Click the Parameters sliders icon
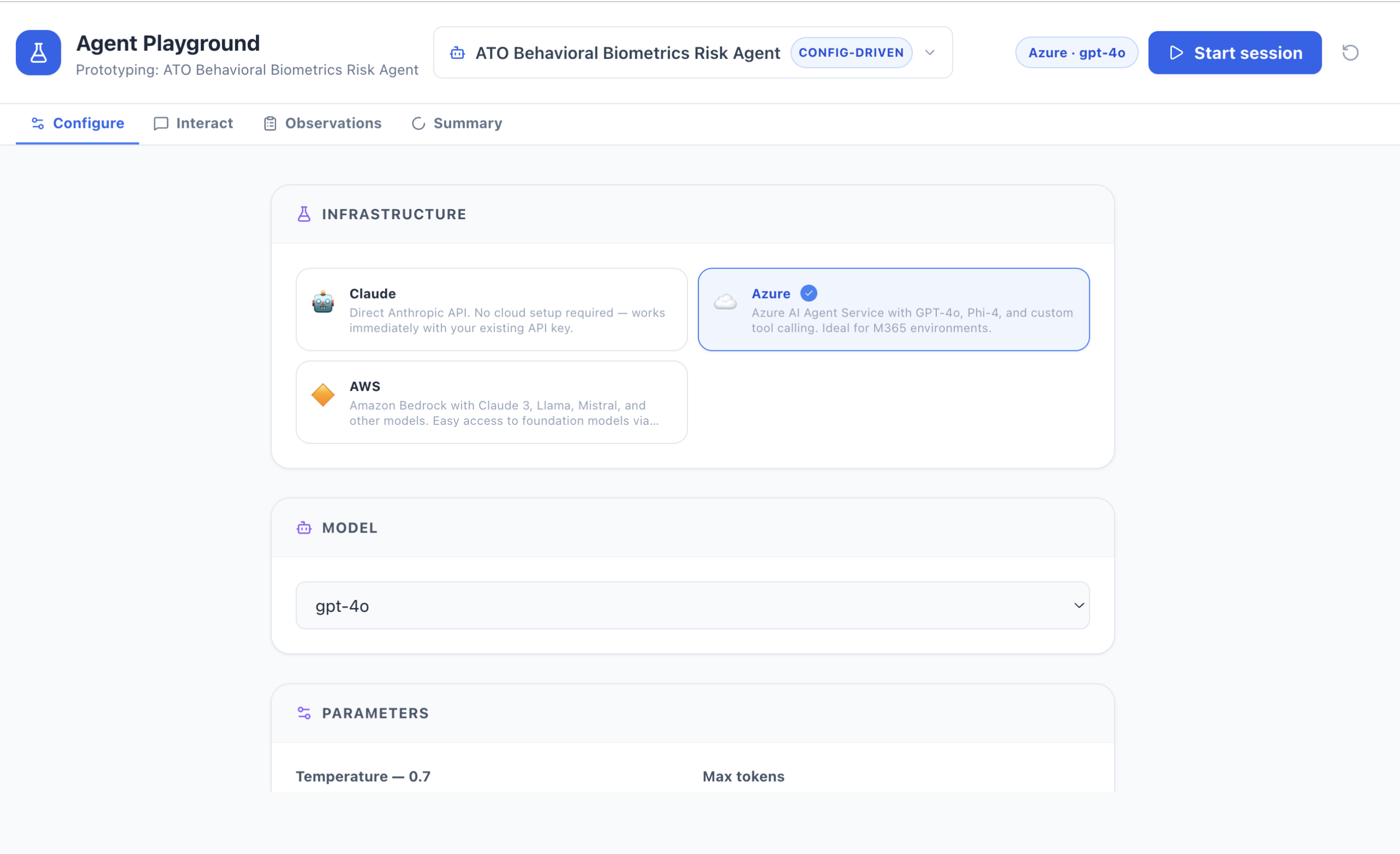 point(304,713)
